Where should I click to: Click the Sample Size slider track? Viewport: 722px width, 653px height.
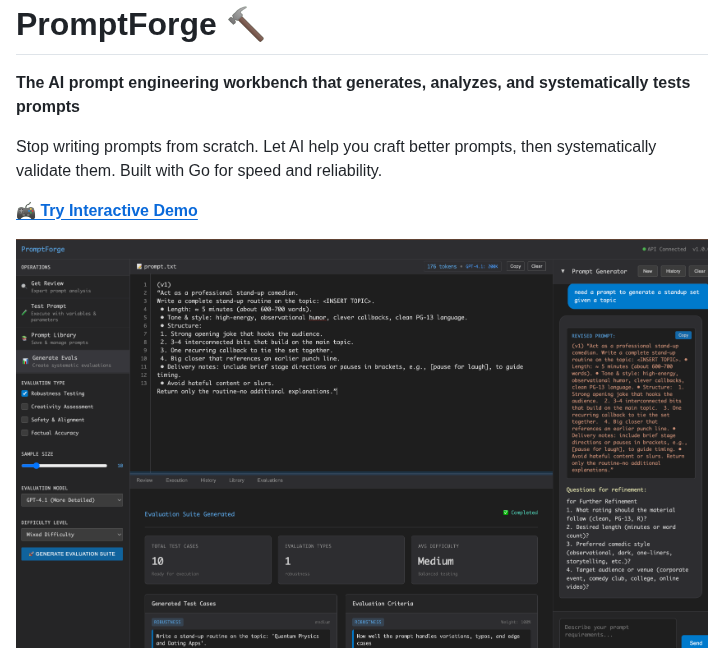(x=64, y=466)
